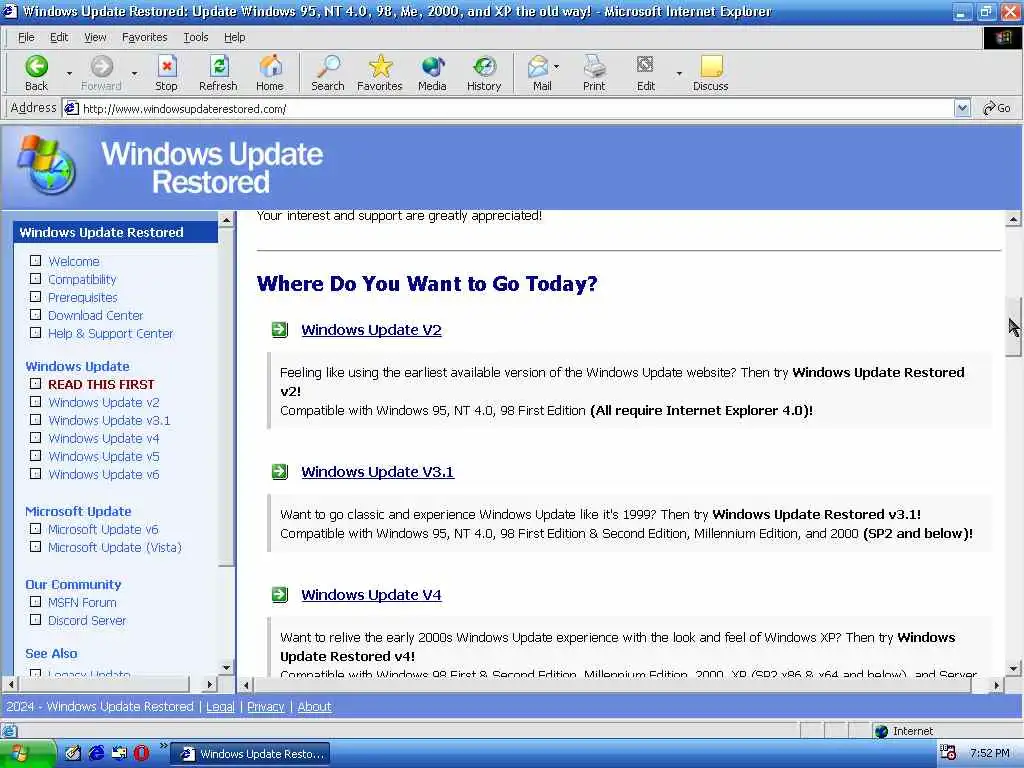Click the Windows Update Resto... taskbar button

pyautogui.click(x=251, y=754)
